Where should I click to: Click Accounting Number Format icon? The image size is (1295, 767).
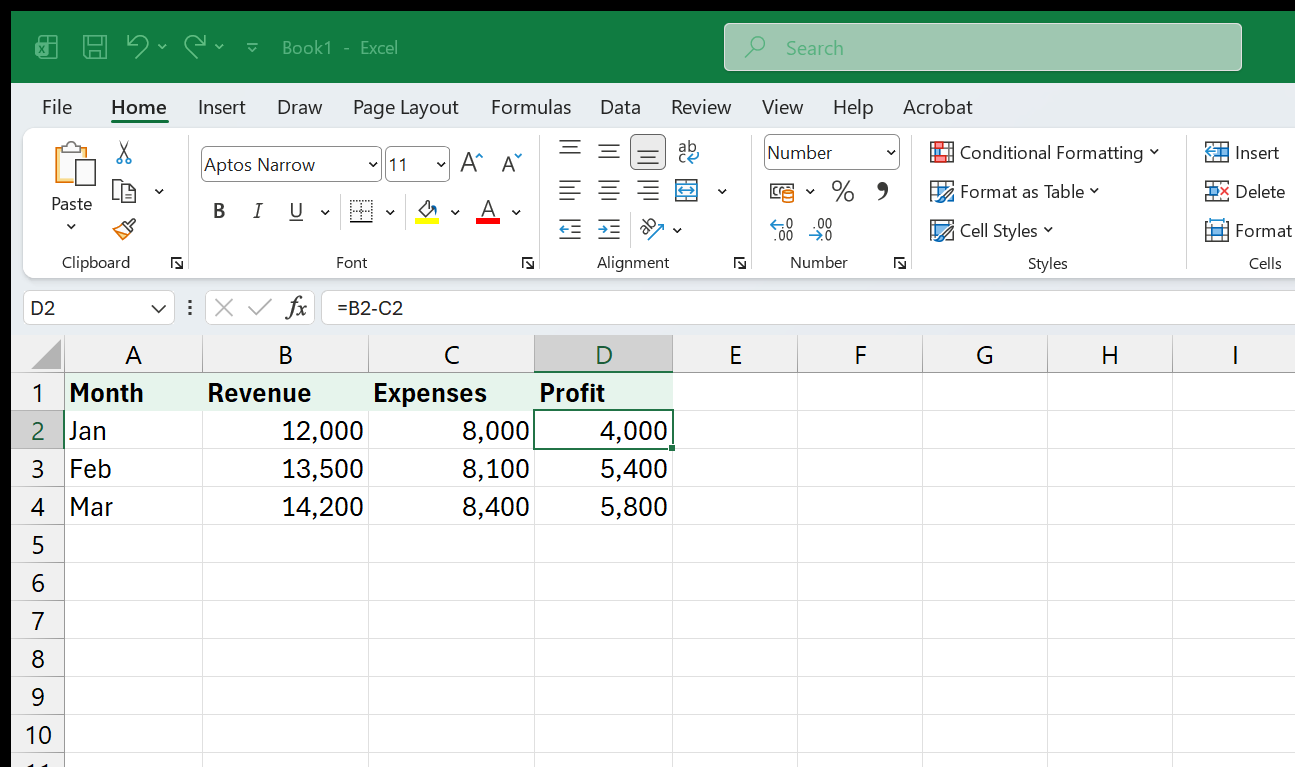782,191
